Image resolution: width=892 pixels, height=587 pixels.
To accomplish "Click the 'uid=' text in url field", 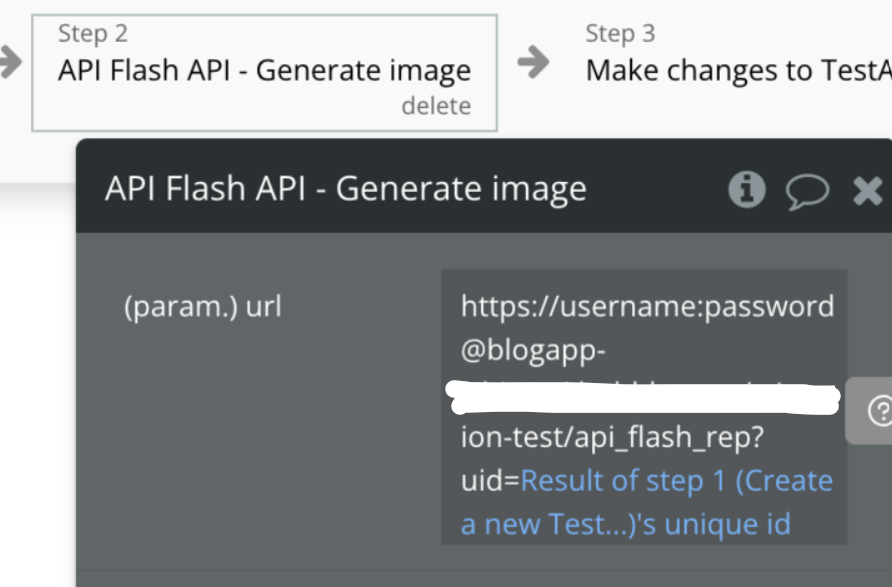I will (x=490, y=481).
